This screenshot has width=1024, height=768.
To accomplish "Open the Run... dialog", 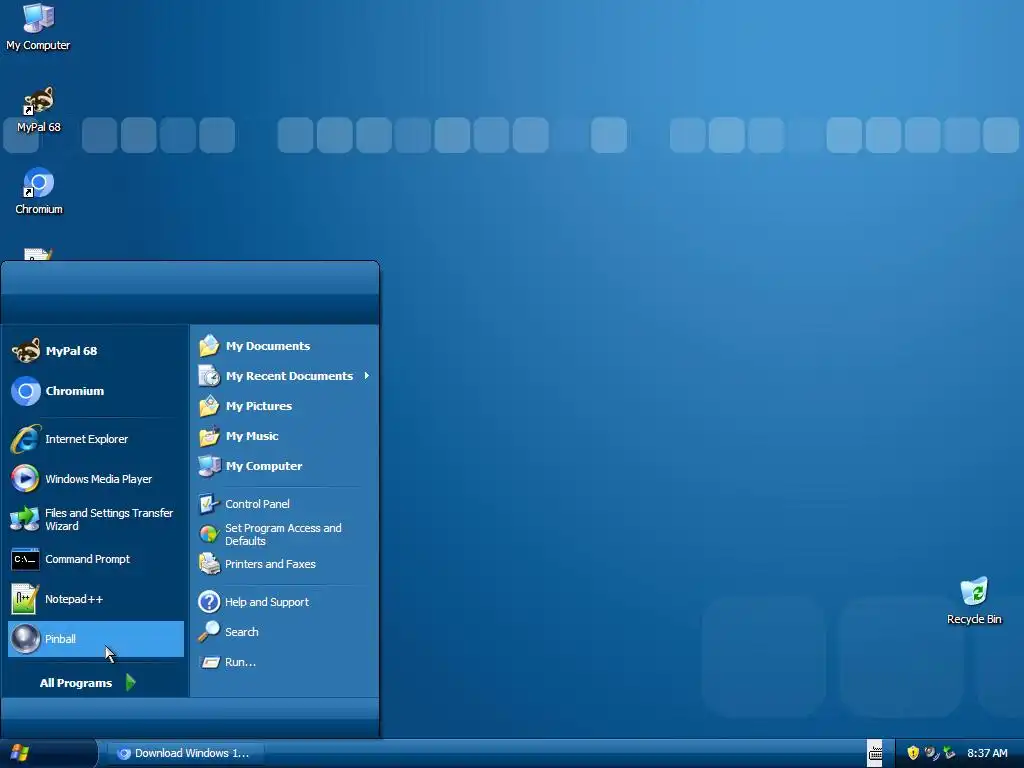I will coord(284,662).
